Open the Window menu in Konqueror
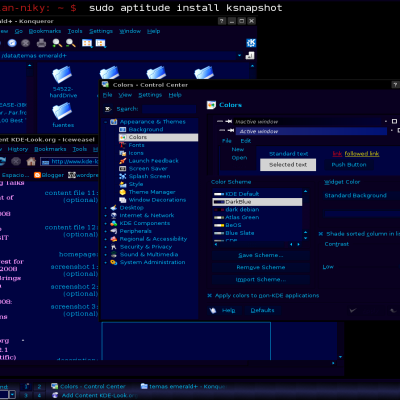The width and height of the screenshot is (400, 400). [x=130, y=31]
